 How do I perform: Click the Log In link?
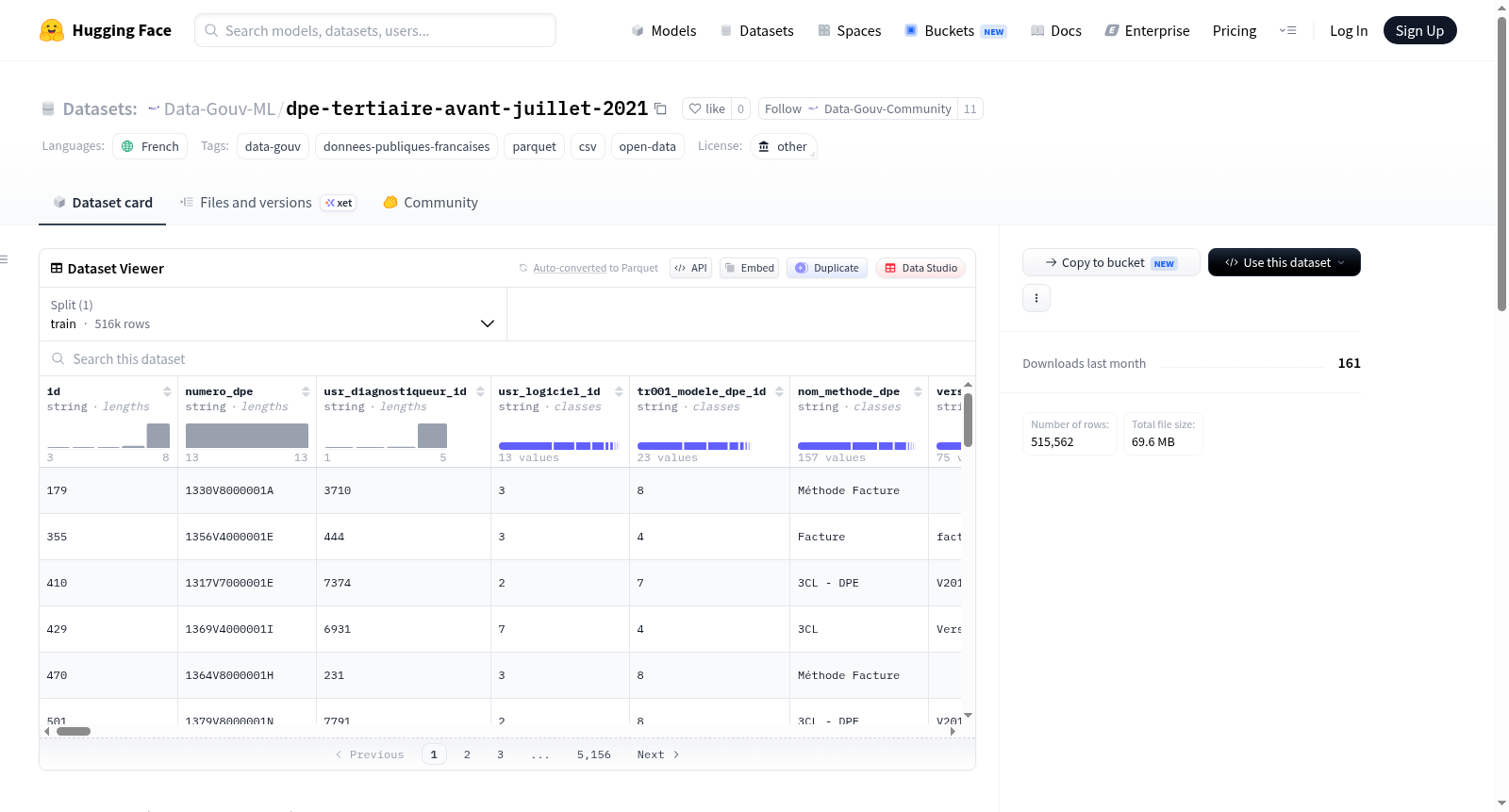(x=1349, y=31)
